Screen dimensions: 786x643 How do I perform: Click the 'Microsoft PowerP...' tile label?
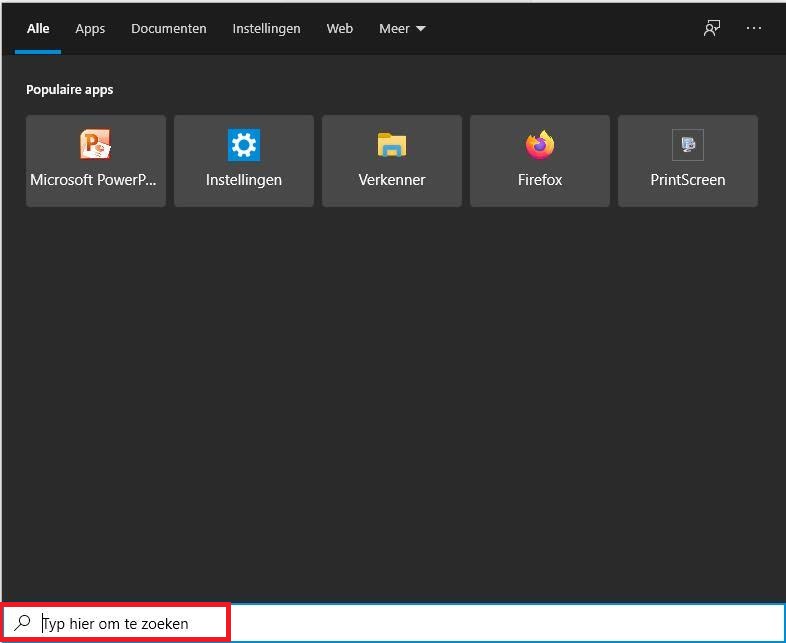[x=96, y=180]
